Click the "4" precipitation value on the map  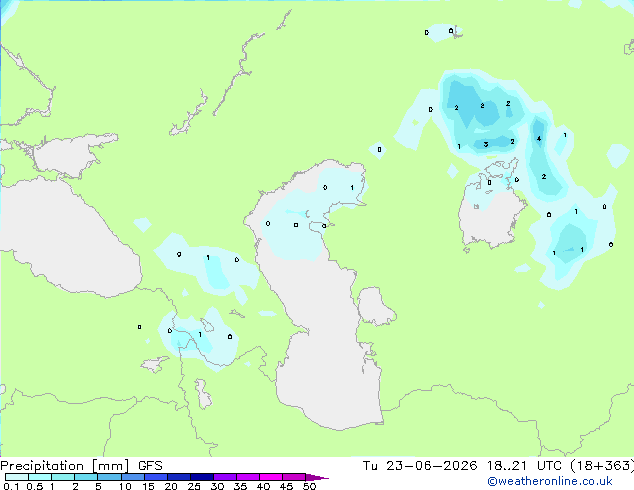(539, 139)
